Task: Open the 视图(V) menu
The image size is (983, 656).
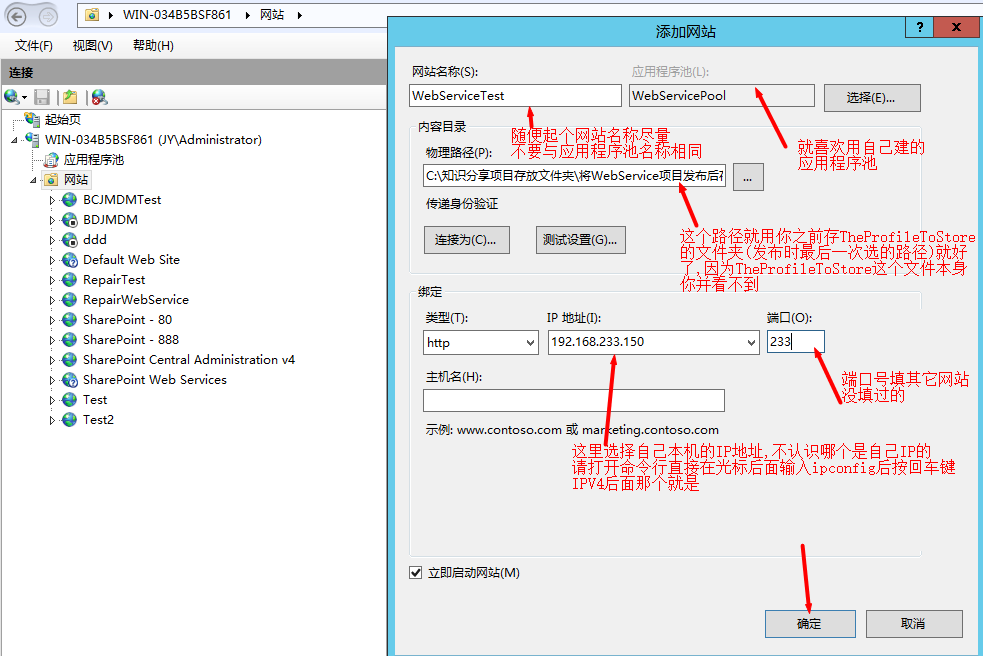Action: point(92,46)
